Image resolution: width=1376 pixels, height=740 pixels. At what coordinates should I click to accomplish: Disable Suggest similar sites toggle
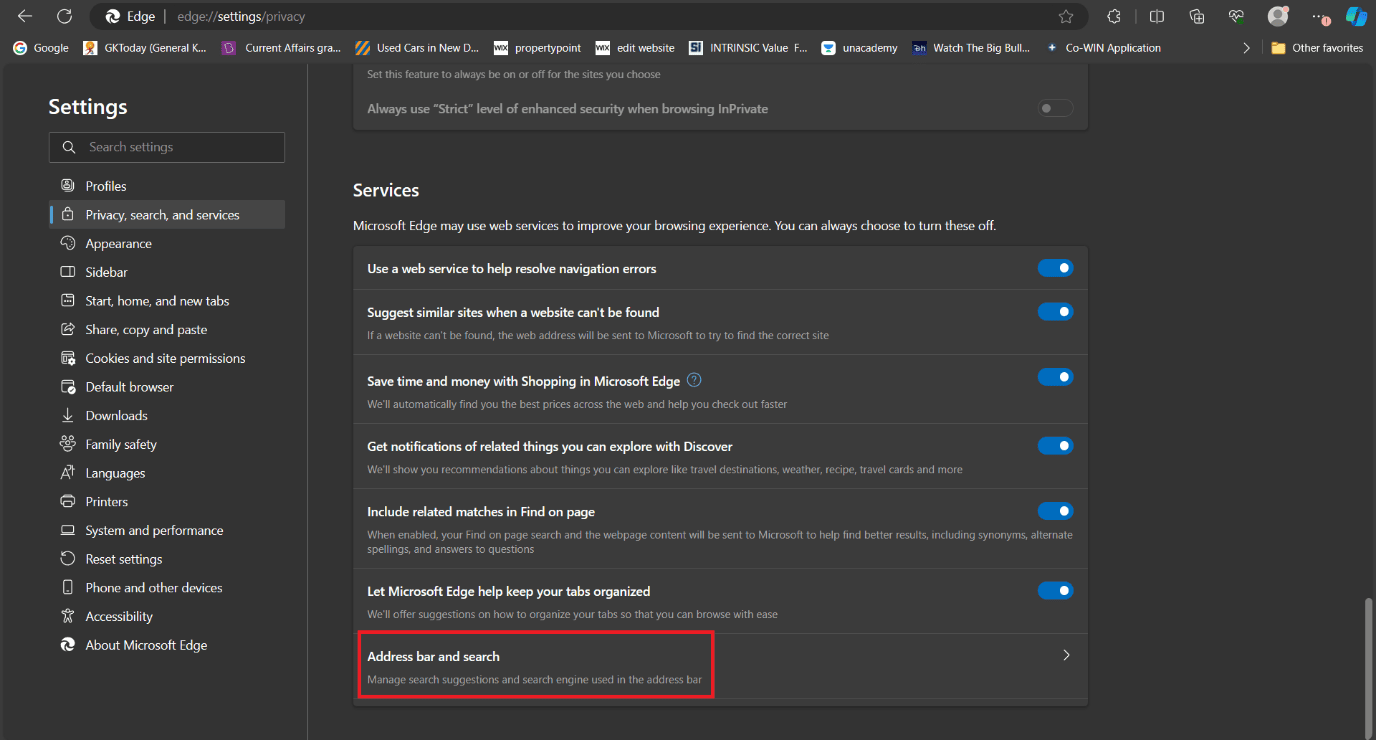(1055, 312)
